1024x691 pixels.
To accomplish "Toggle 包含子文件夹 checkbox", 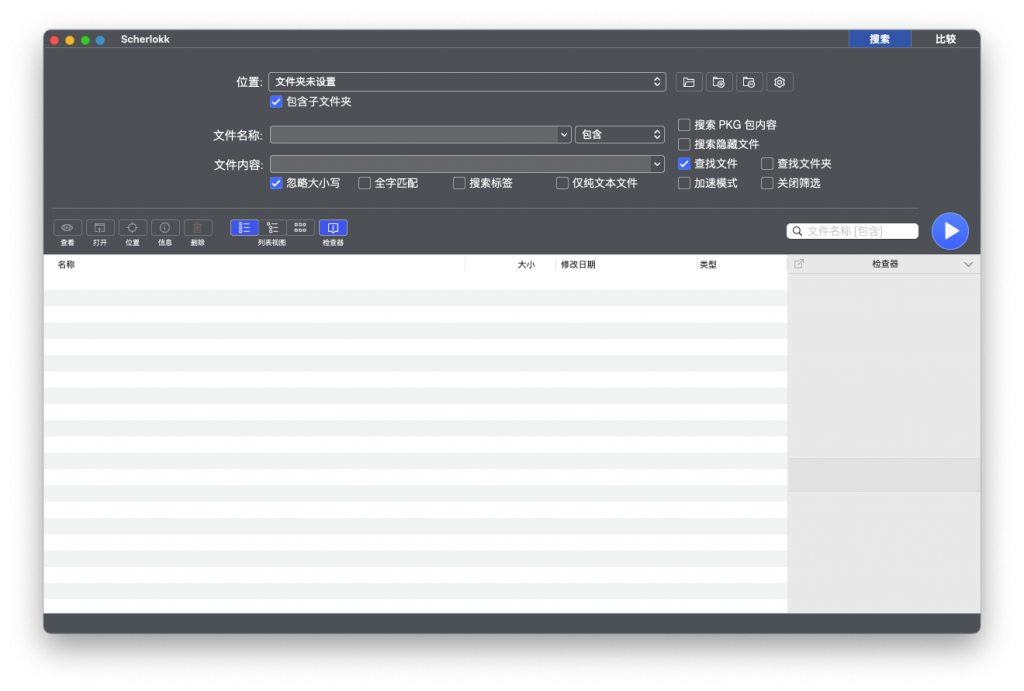I will [x=276, y=102].
